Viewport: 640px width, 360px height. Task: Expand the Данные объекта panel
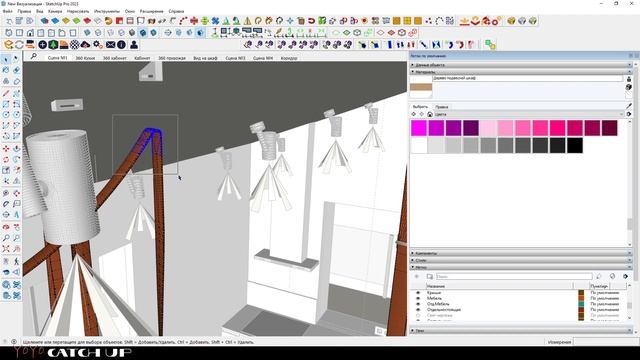pos(521,65)
